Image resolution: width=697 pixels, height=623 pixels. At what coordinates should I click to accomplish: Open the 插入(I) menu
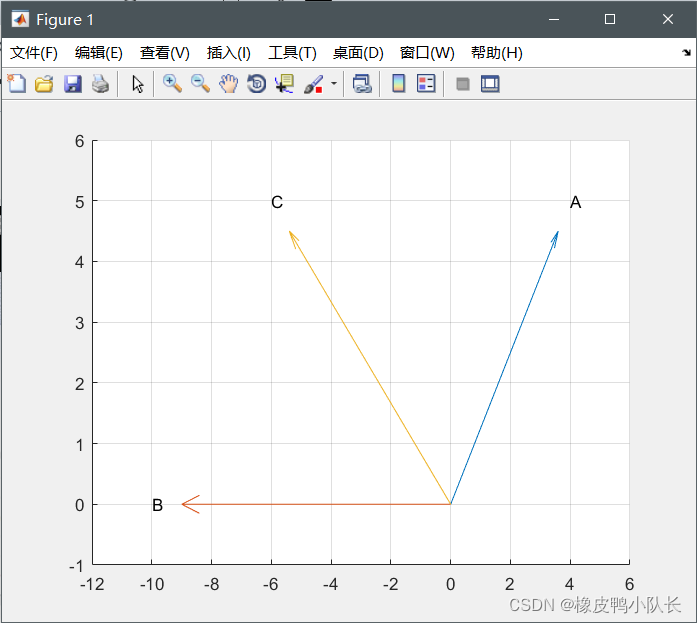tap(228, 53)
